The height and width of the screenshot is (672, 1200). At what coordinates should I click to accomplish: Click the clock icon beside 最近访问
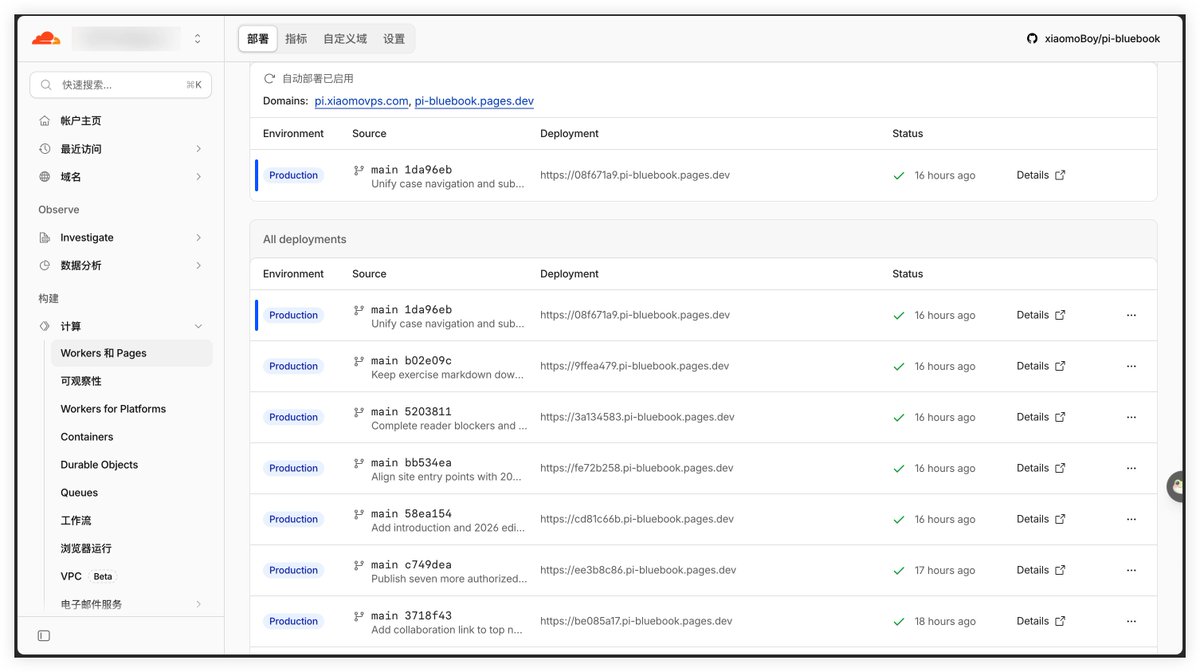[x=44, y=149]
